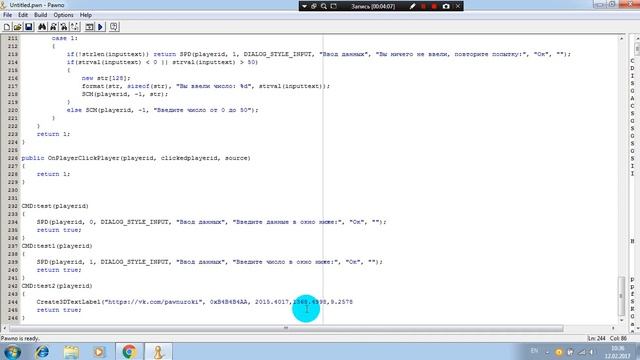Image resolution: width=640 pixels, height=360 pixels.
Task: Click the 'Col: 86' status bar entry
Action: (x=618, y=338)
